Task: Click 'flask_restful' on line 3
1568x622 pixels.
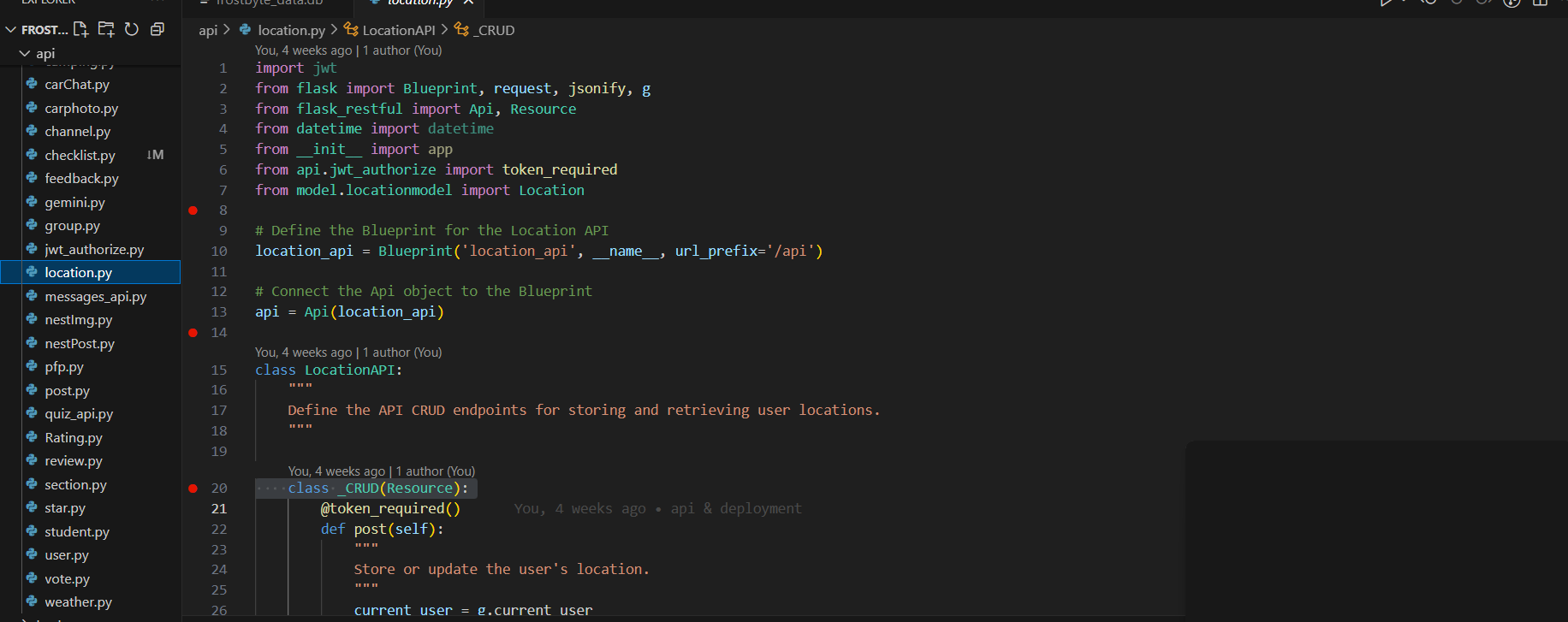Action: [349, 110]
